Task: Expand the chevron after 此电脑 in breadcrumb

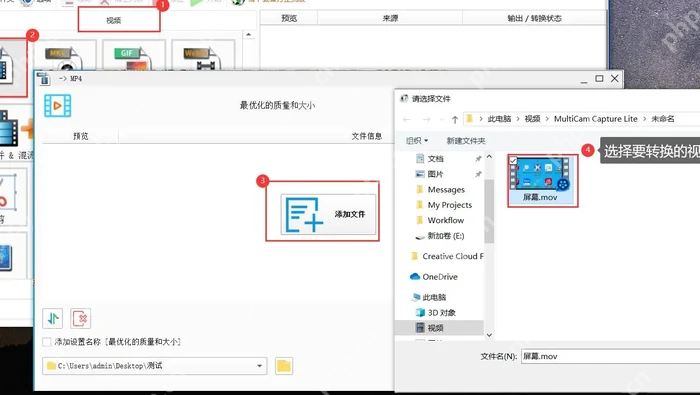Action: pos(518,119)
